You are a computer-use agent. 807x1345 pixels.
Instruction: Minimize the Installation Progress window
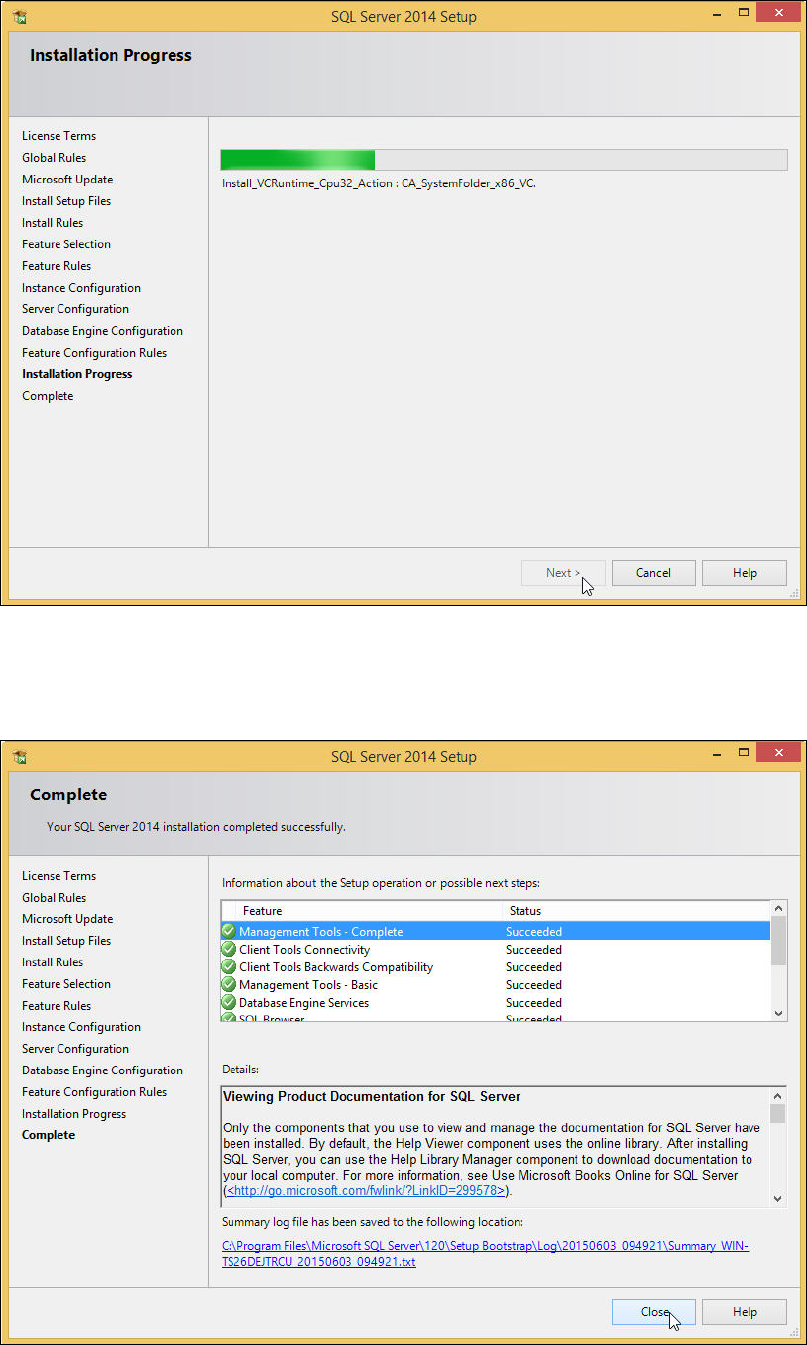(x=716, y=14)
